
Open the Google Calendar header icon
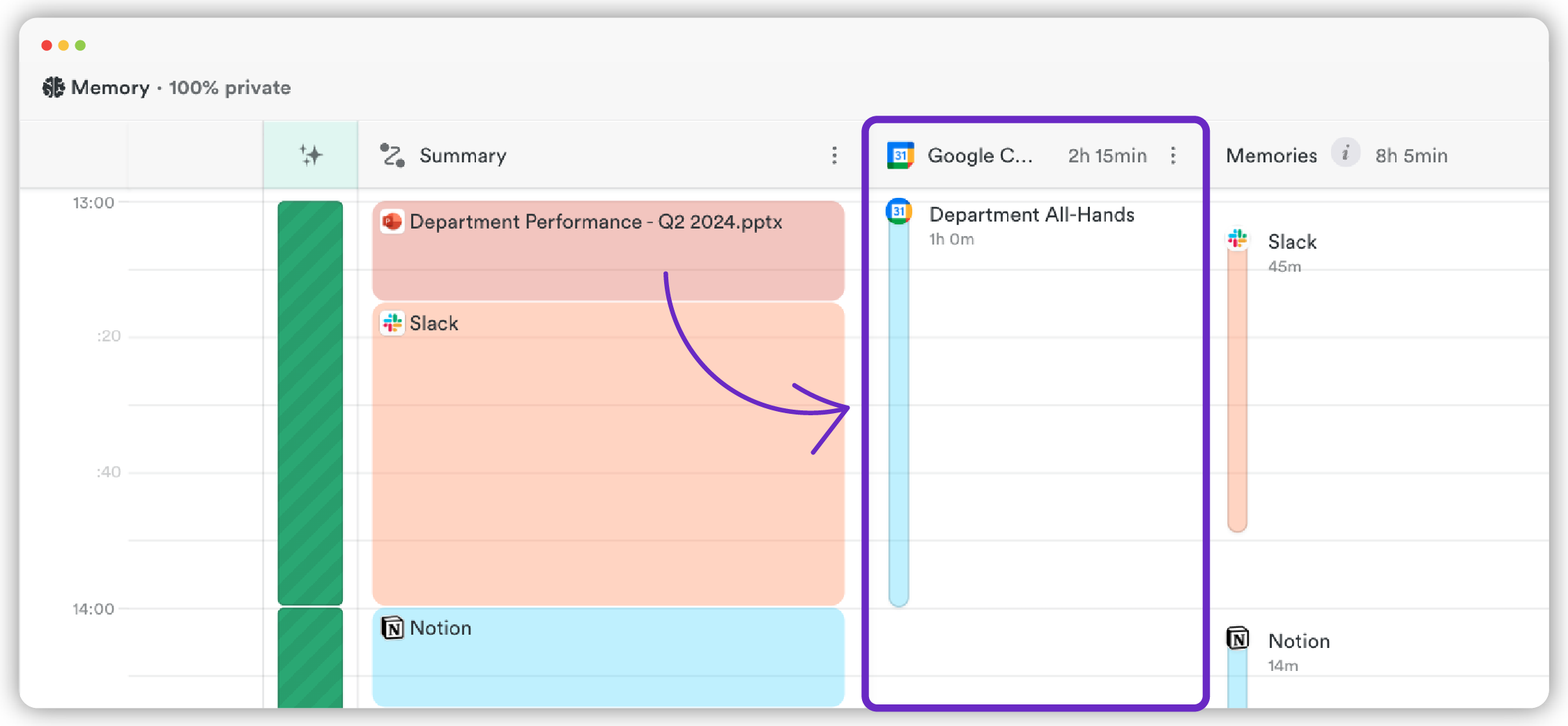[x=900, y=155]
